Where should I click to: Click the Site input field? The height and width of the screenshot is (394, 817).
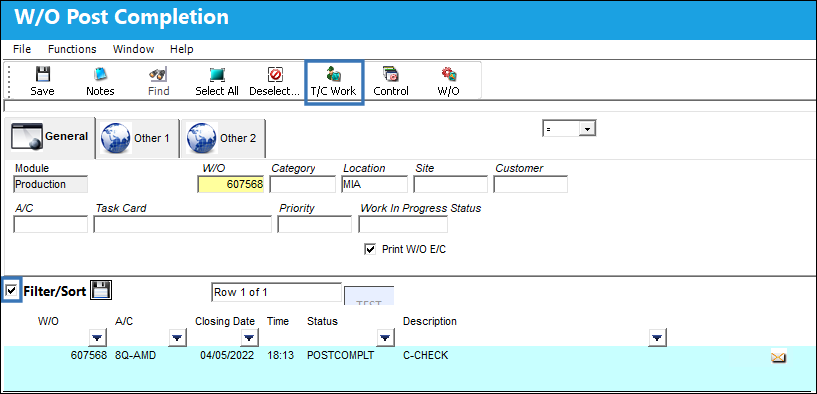451,184
